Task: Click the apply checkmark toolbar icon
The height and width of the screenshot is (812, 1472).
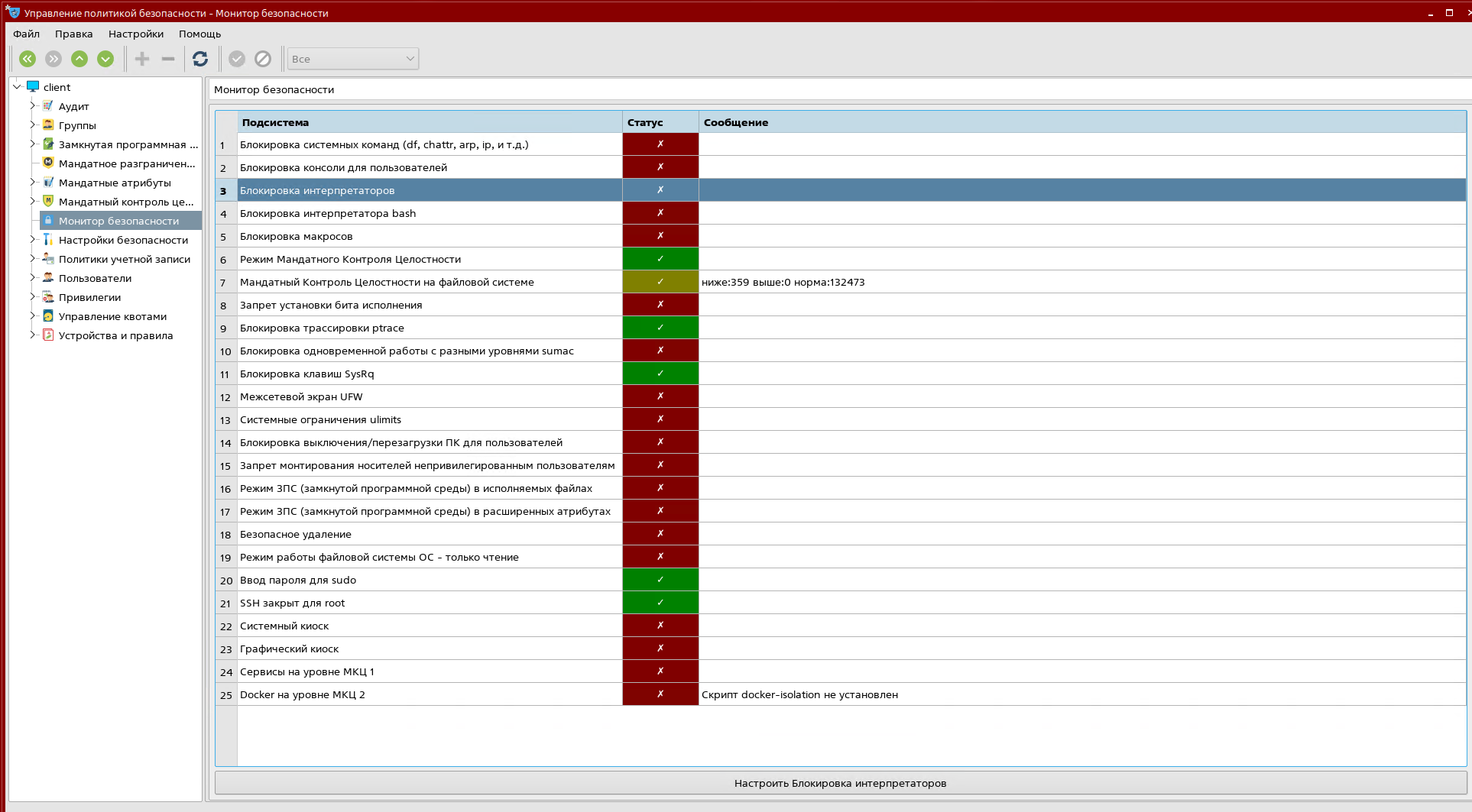Action: 237,59
